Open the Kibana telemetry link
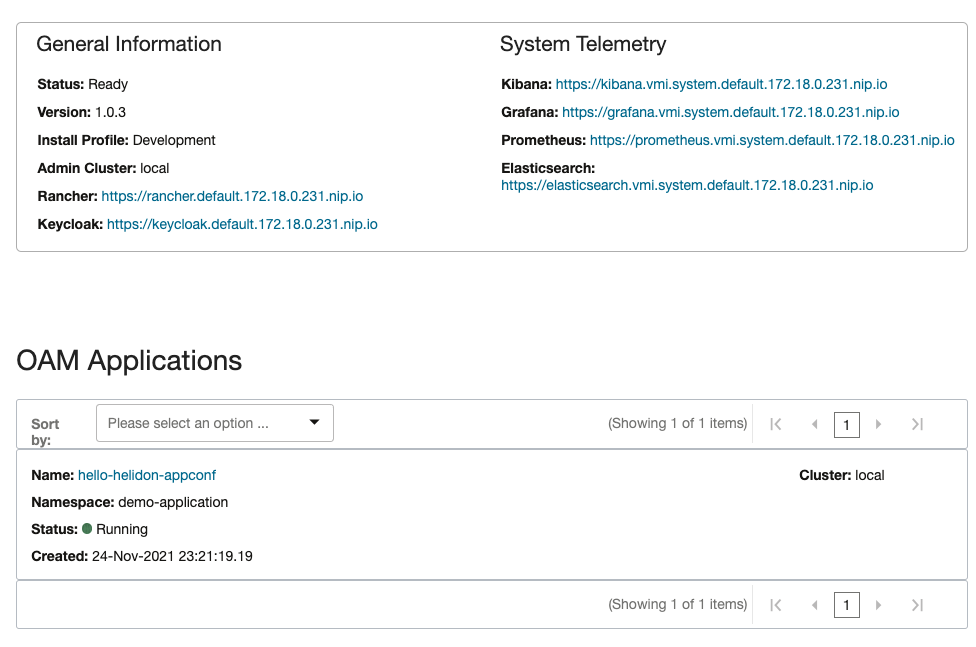 pos(721,85)
